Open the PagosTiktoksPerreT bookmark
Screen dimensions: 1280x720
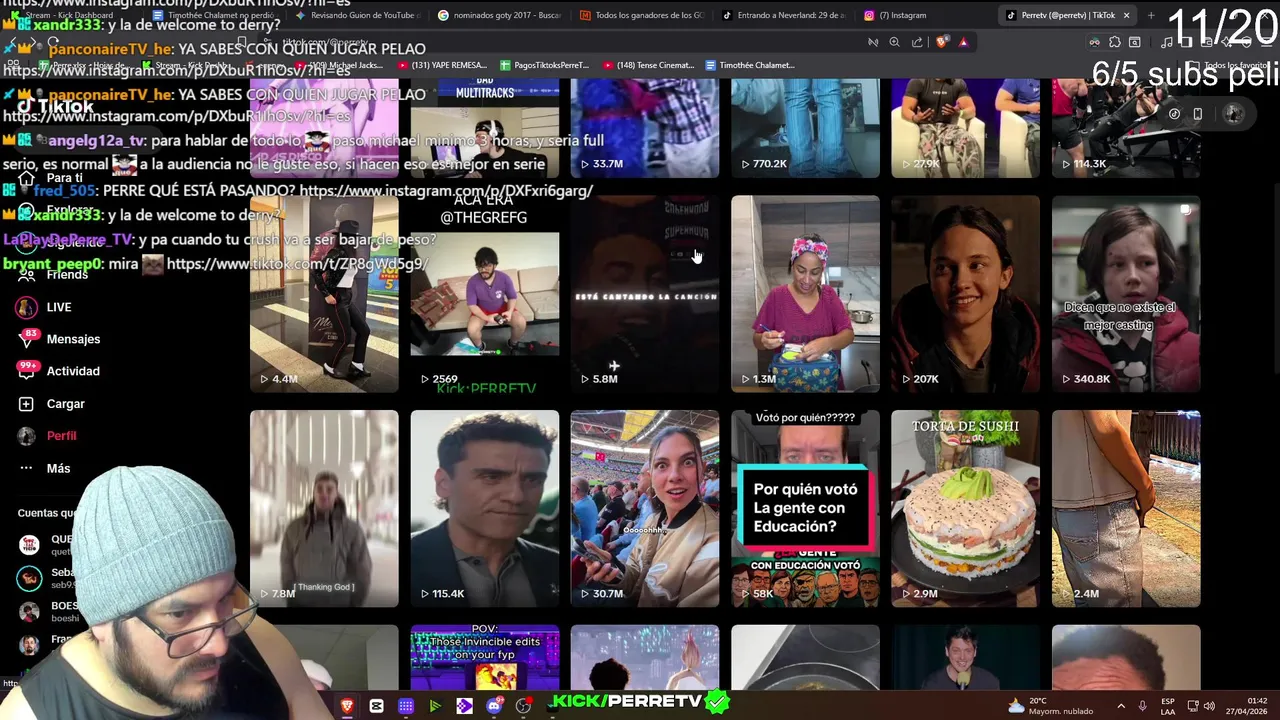coord(544,65)
